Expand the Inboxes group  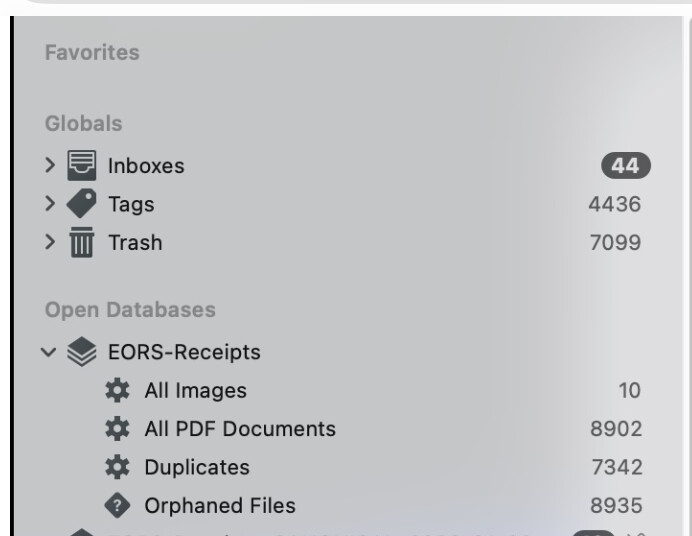coord(50,166)
